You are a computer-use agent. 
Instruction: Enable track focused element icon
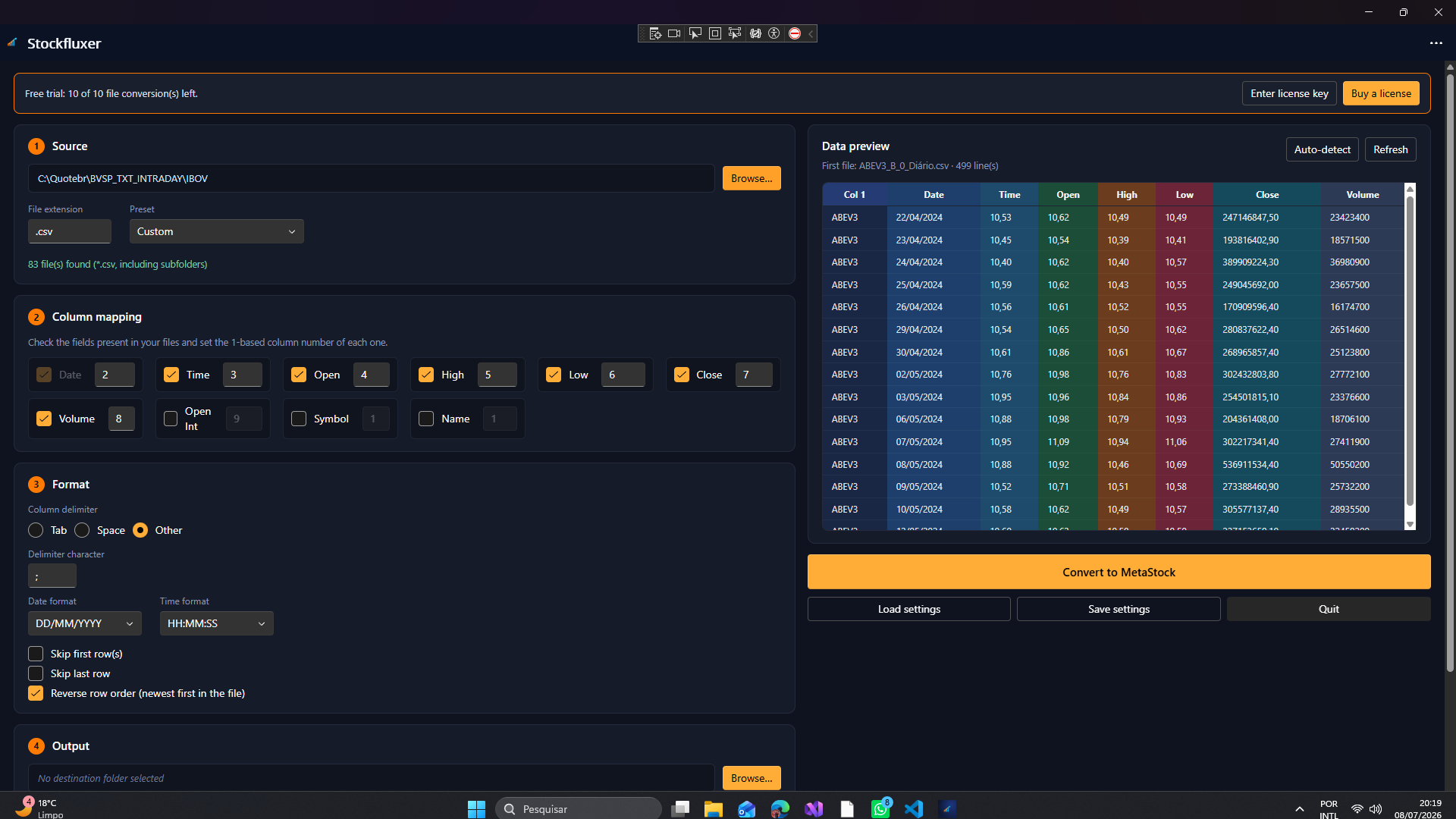tap(735, 33)
